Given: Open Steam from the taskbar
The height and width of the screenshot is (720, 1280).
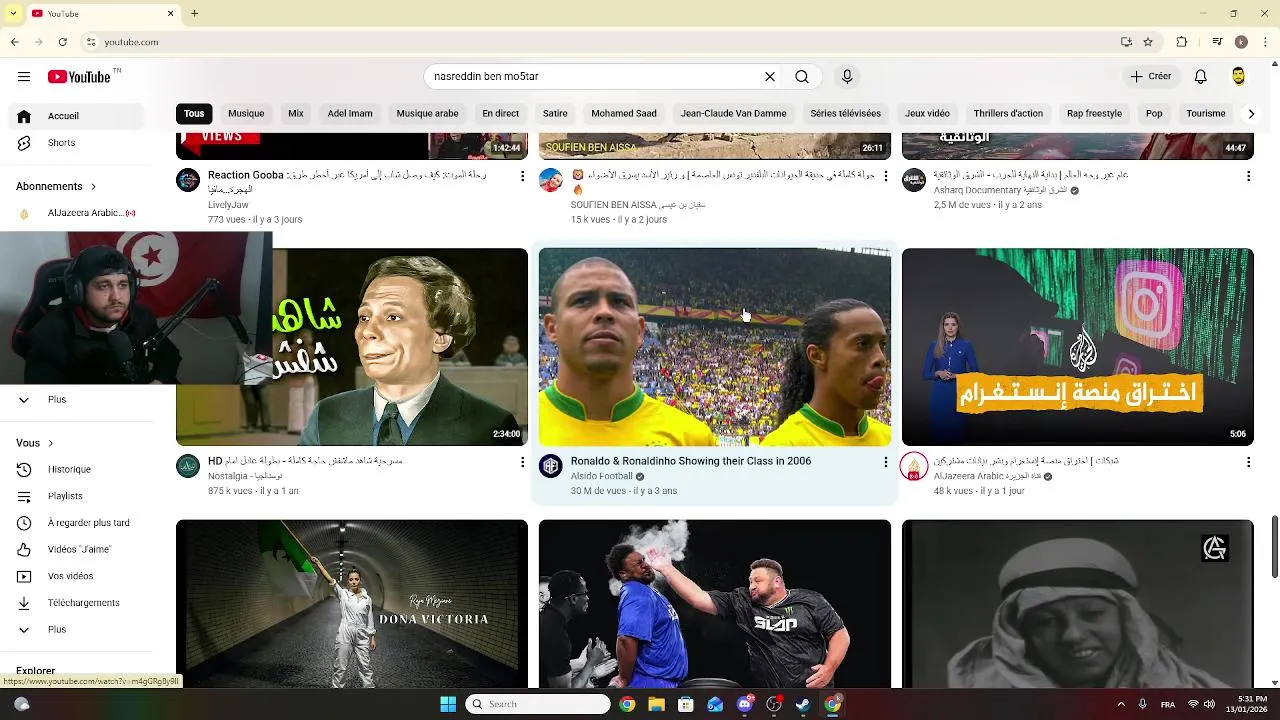Looking at the screenshot, I should (803, 704).
